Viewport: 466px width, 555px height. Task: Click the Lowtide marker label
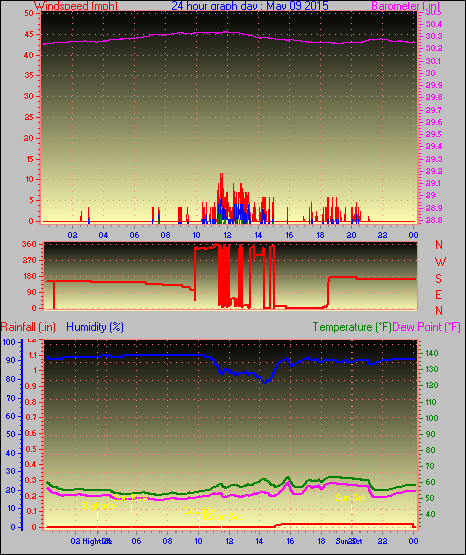[199, 510]
